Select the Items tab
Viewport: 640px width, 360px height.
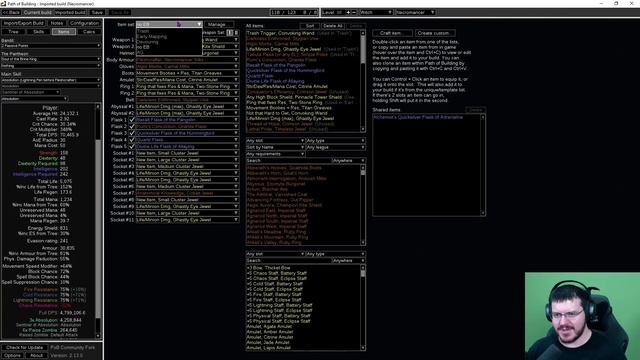pos(64,31)
